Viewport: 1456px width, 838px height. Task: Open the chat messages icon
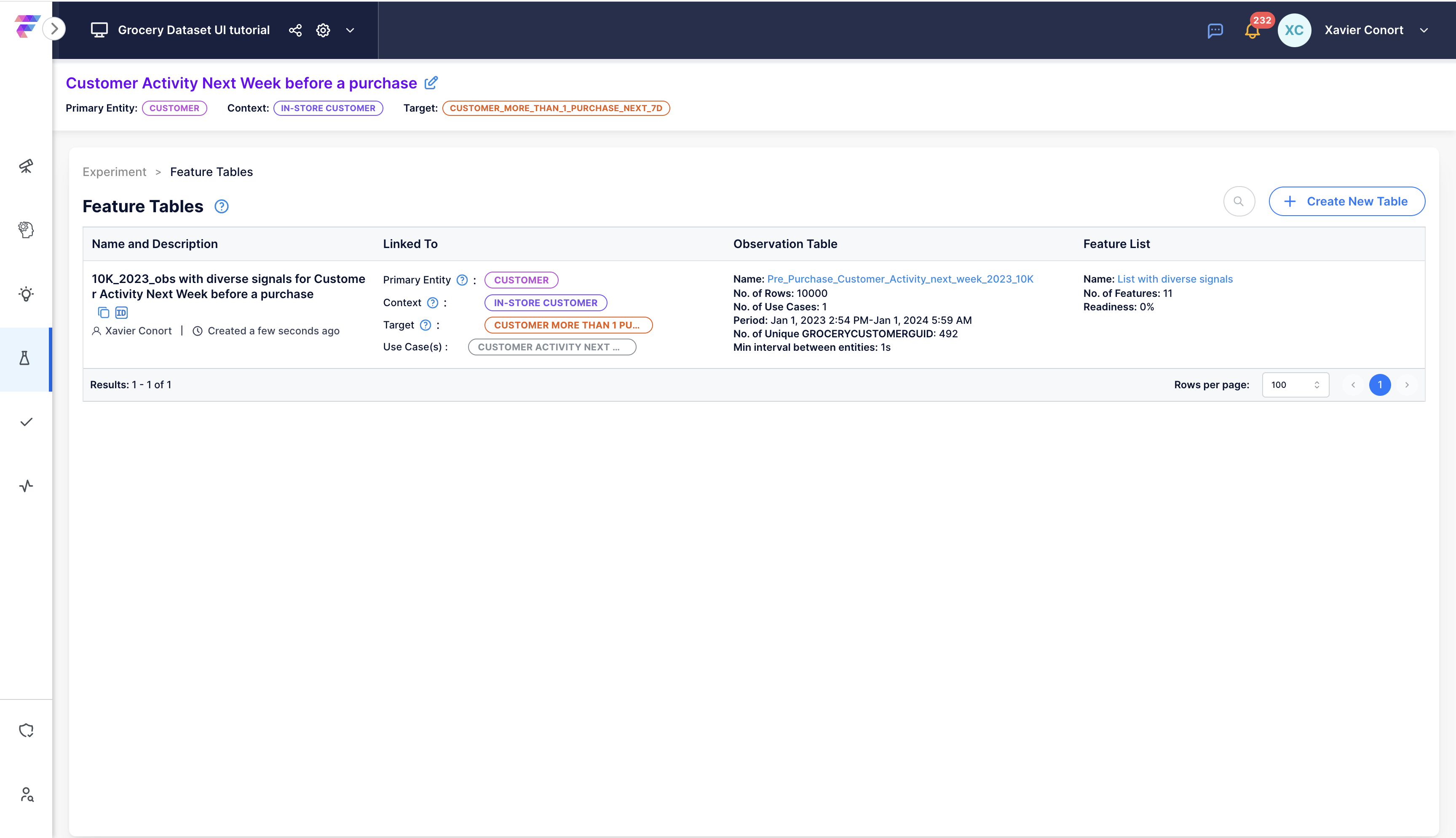click(x=1215, y=30)
